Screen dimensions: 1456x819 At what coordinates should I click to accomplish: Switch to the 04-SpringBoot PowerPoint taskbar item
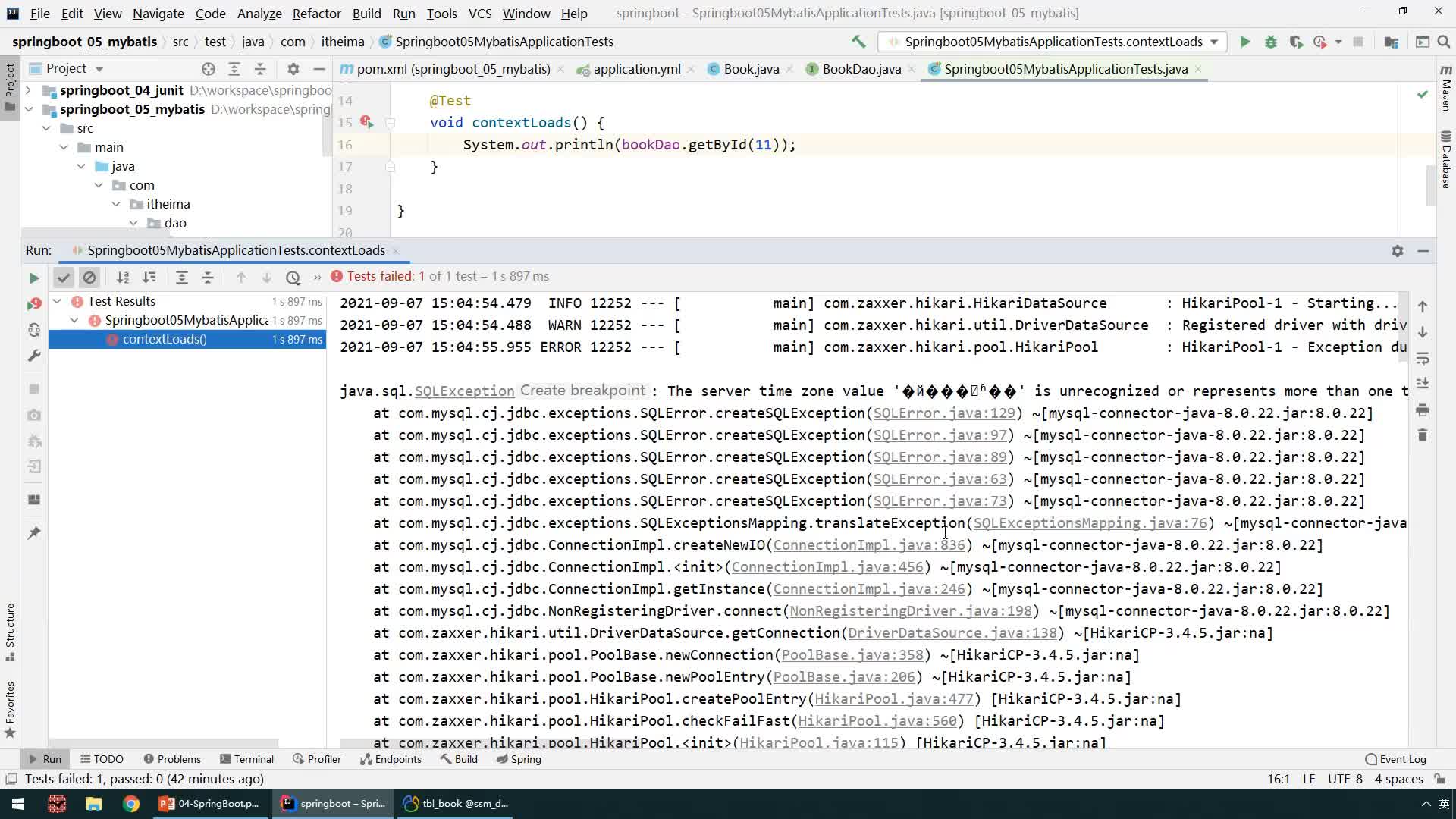210,803
